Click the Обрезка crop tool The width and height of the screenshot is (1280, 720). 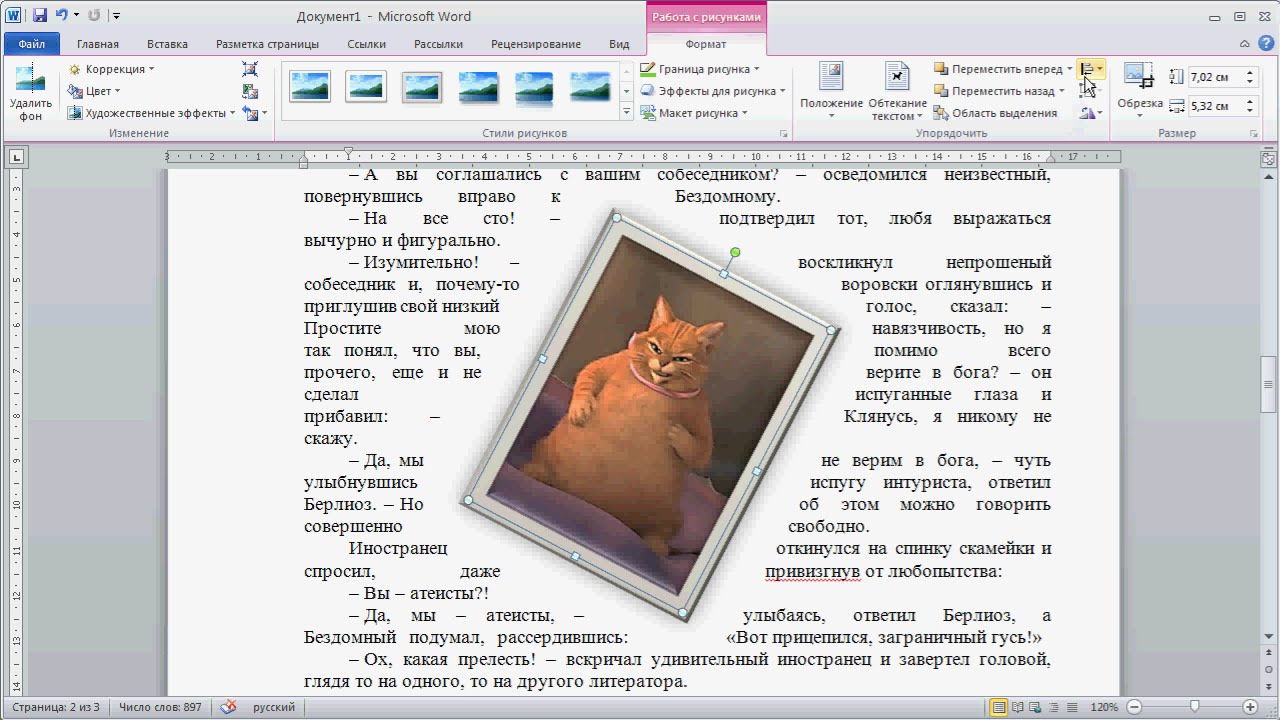[1139, 92]
